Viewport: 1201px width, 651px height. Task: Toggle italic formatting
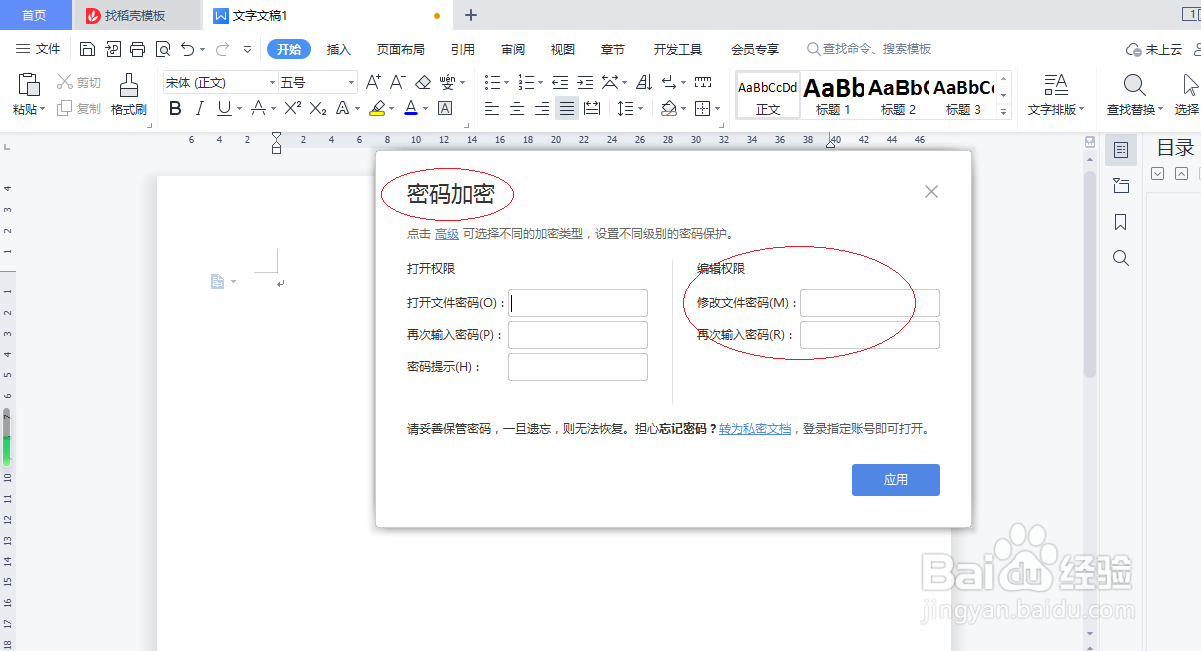(199, 108)
